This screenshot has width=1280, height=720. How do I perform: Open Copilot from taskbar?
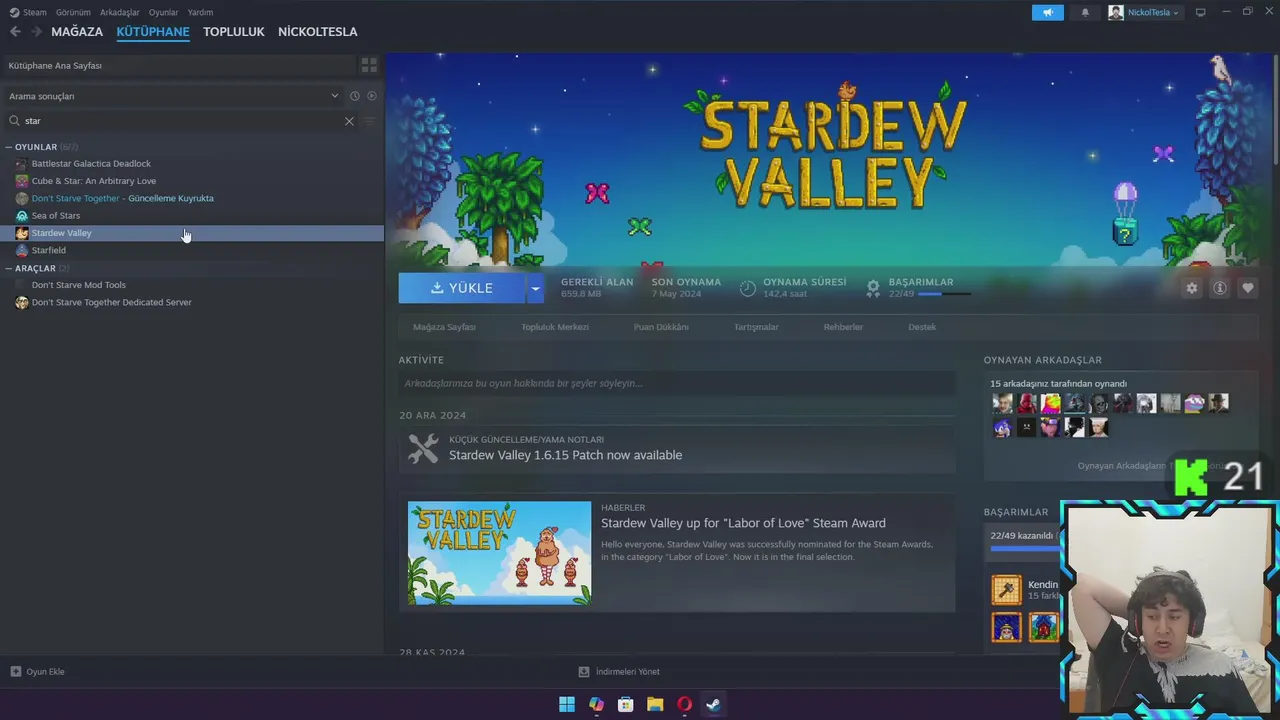(x=597, y=704)
